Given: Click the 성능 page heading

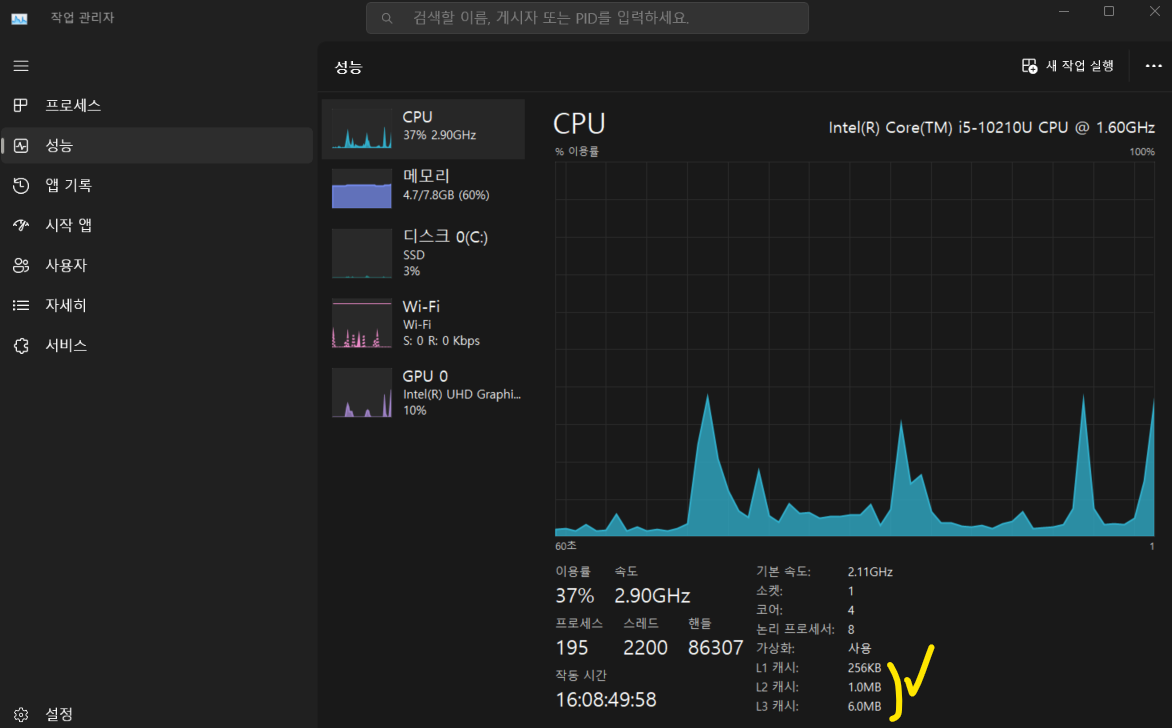Looking at the screenshot, I should pyautogui.click(x=348, y=67).
